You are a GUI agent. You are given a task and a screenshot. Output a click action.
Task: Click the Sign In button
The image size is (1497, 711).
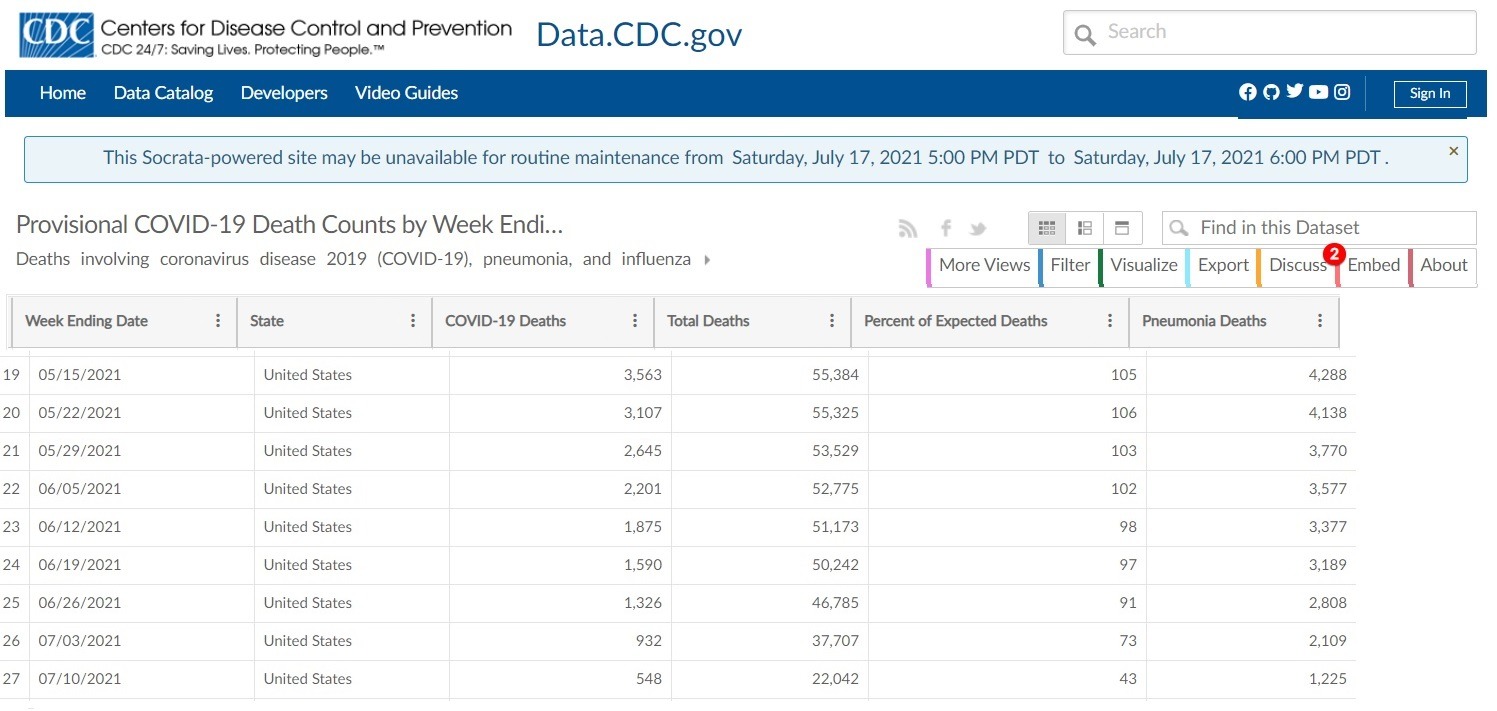click(x=1429, y=94)
